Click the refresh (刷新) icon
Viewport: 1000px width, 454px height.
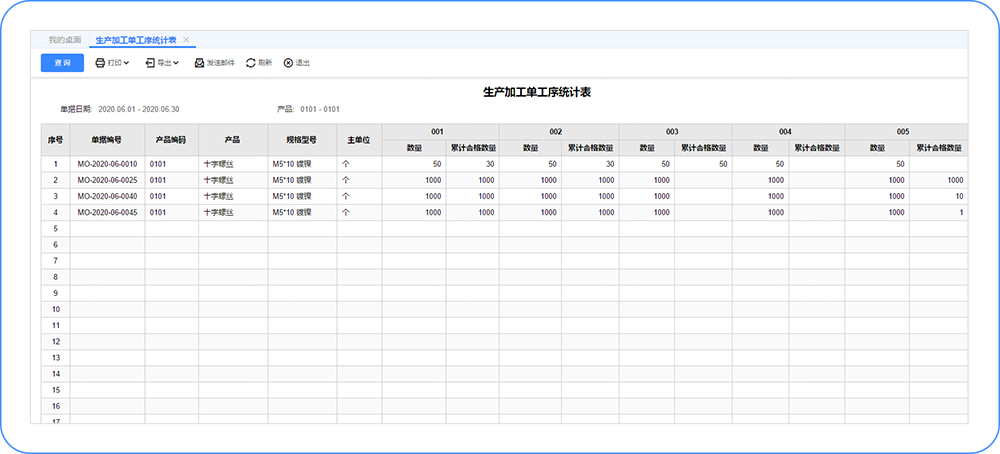click(251, 63)
